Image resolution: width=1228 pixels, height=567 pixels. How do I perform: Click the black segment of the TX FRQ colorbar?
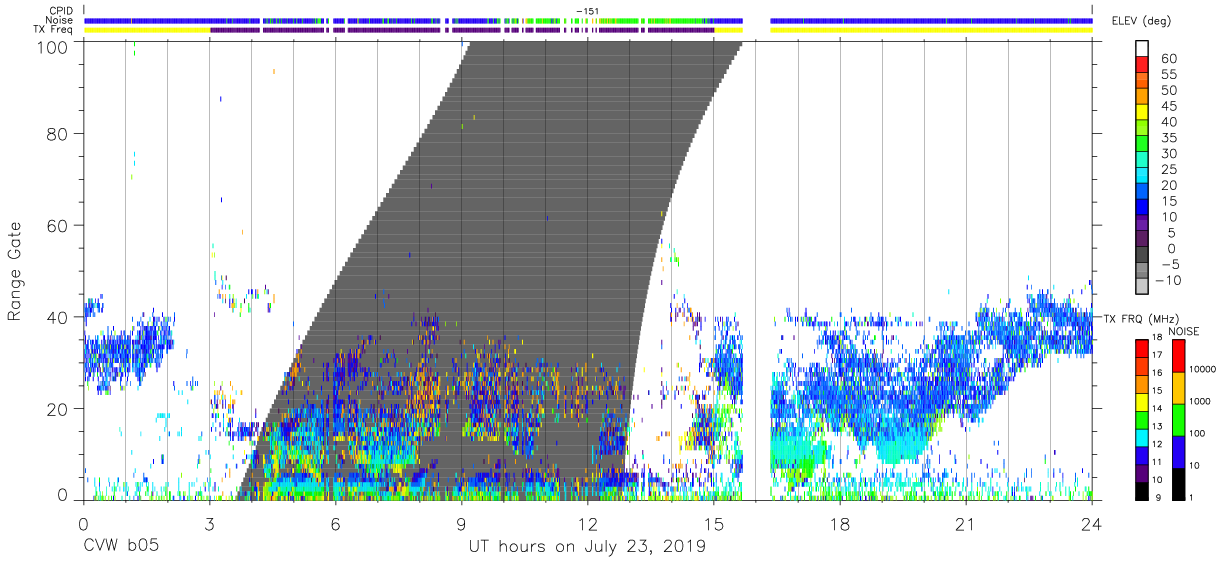pyautogui.click(x=1141, y=492)
